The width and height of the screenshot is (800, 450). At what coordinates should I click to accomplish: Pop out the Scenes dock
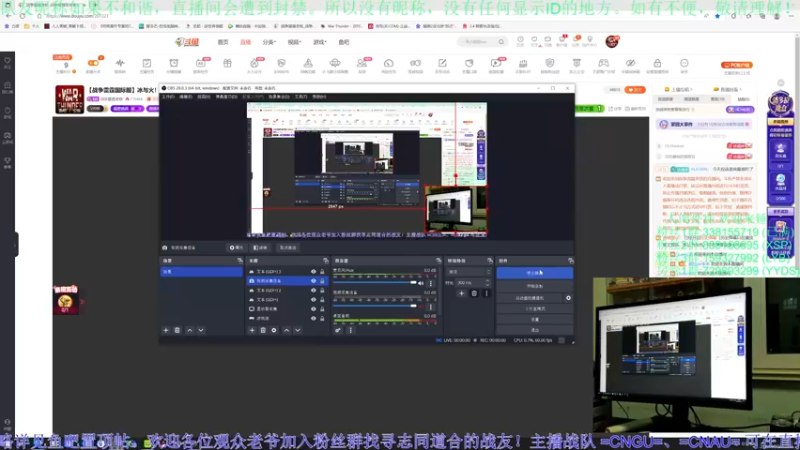[x=240, y=261]
